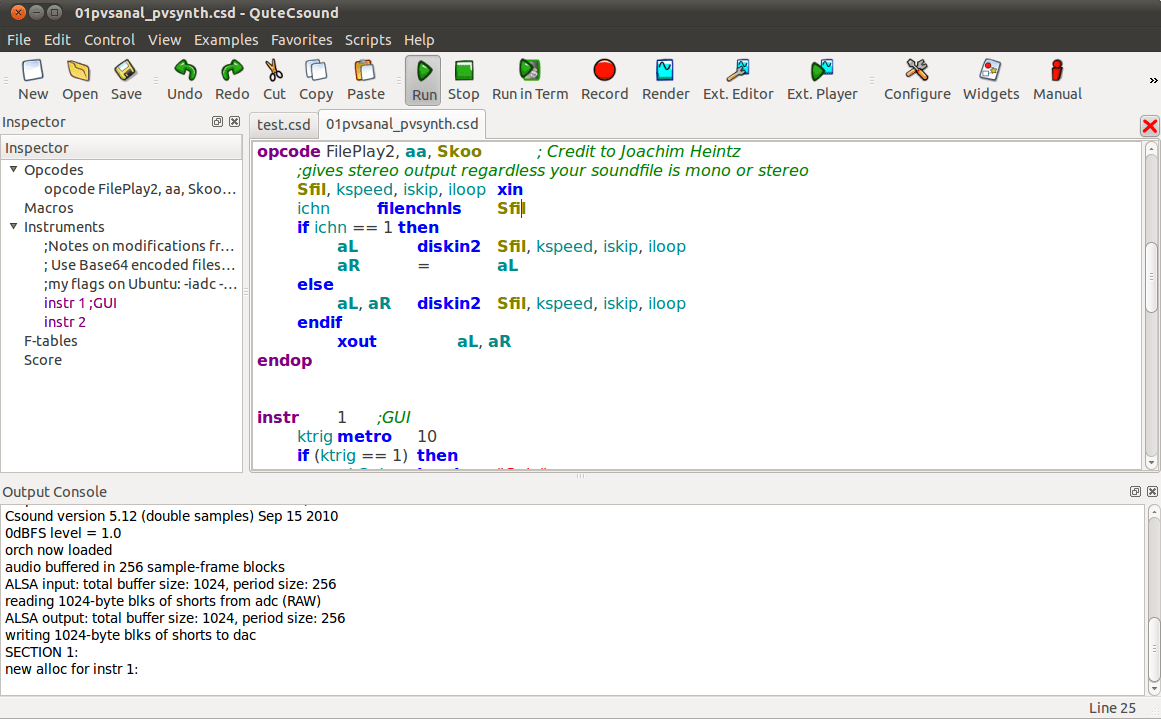This screenshot has height=719, width=1161.
Task: Click the Output Console scrollbar handle
Action: pos(1153,649)
